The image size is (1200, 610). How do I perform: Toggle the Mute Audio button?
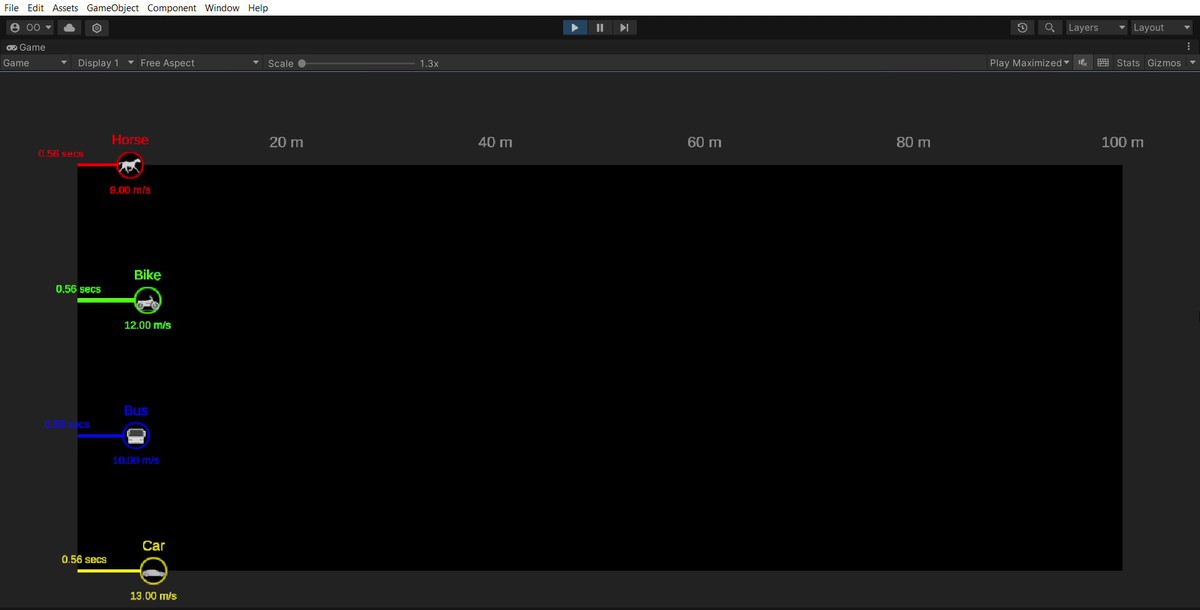1082,63
